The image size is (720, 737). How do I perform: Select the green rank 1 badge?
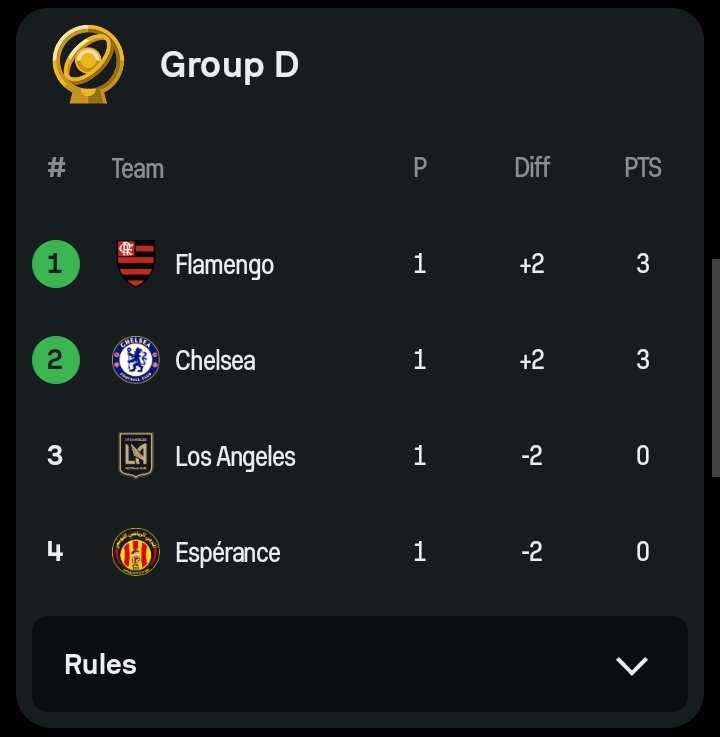pos(56,264)
